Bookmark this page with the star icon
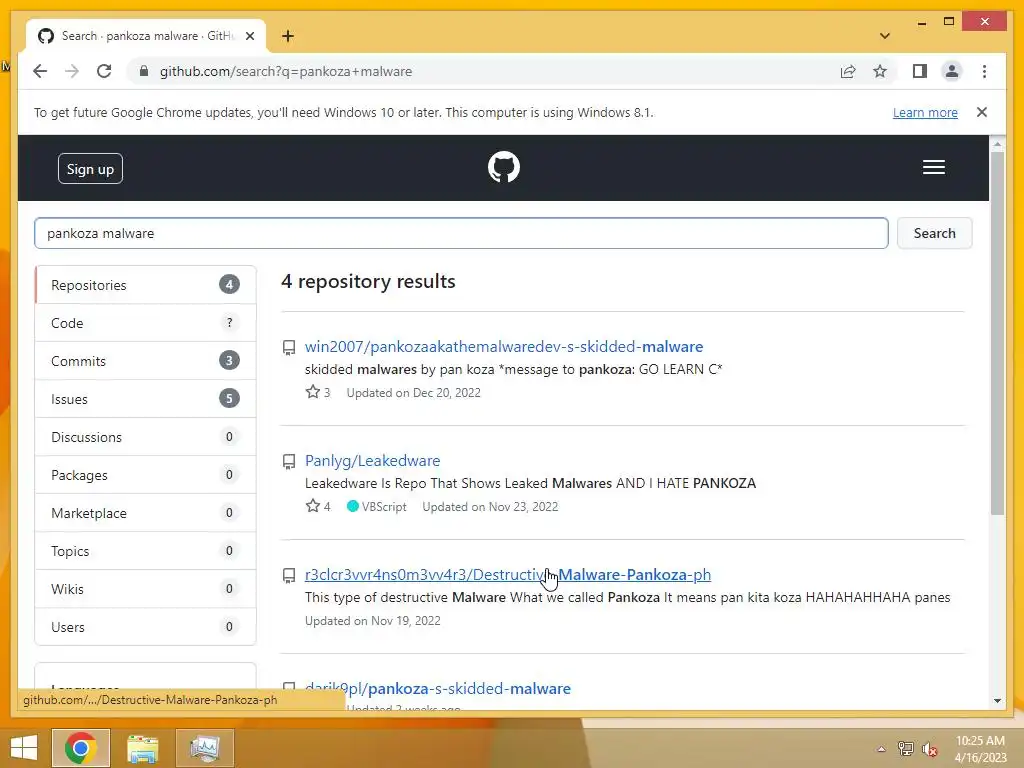The image size is (1024, 768). [880, 71]
